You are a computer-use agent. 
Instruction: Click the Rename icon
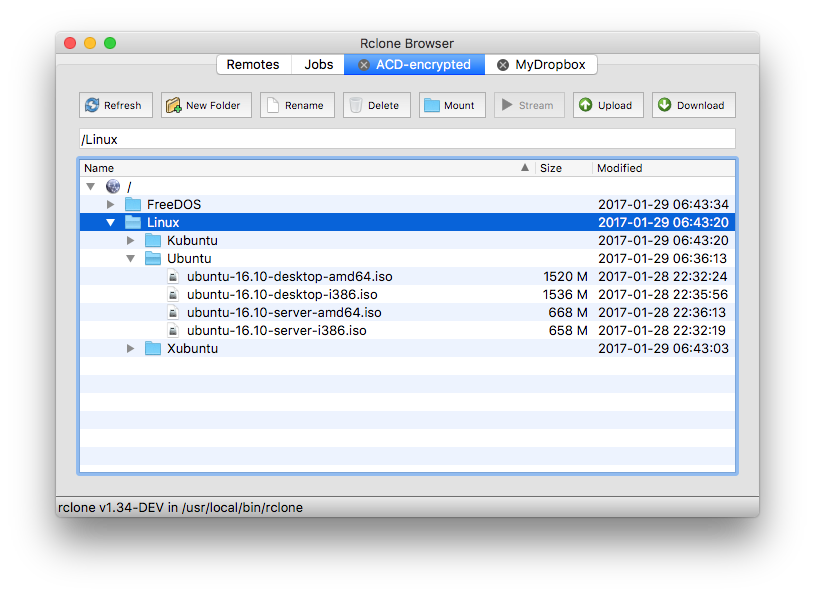[273, 105]
